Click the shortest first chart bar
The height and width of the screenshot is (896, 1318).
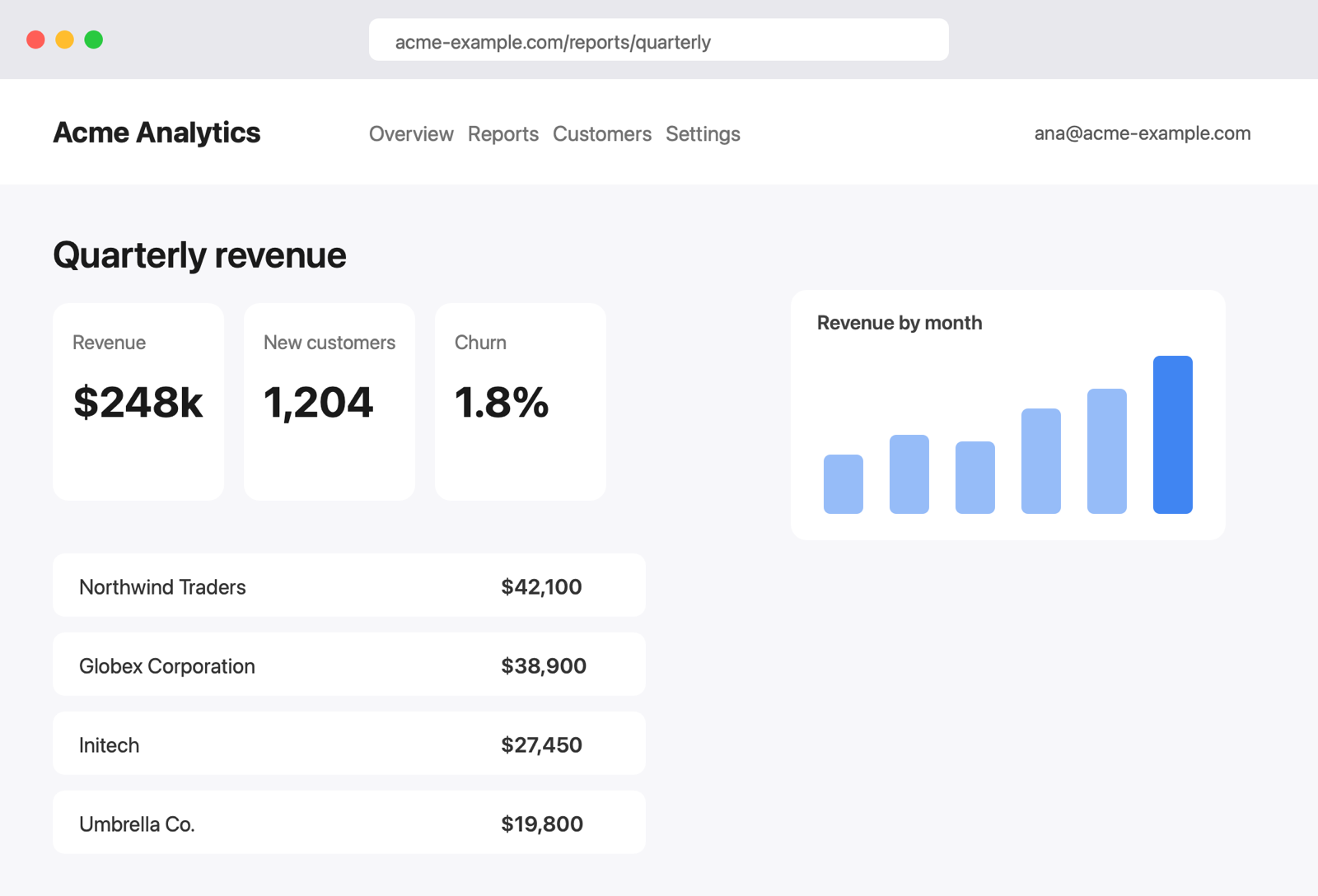(x=844, y=484)
